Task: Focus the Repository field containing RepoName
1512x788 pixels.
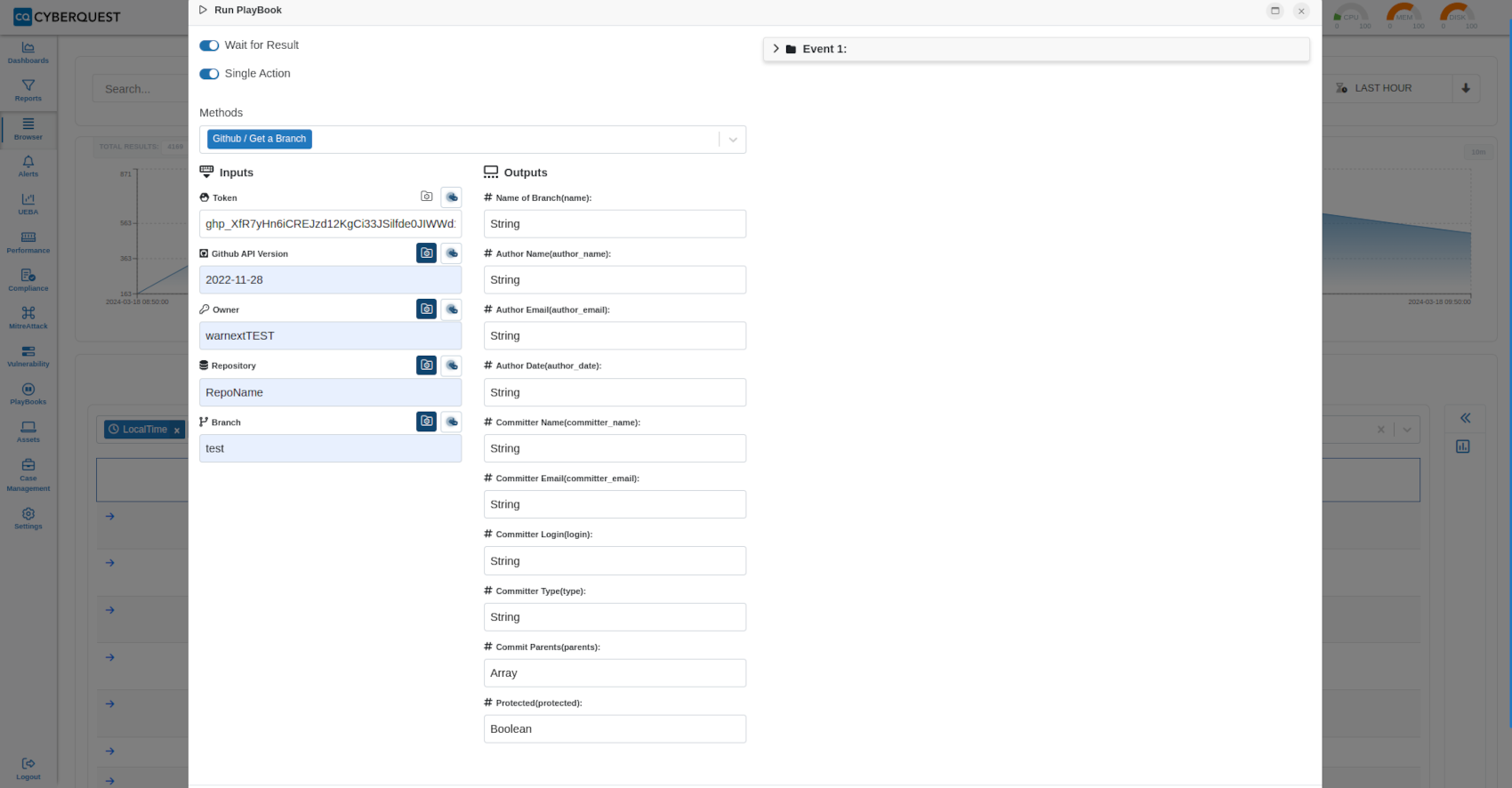Action: click(x=330, y=392)
